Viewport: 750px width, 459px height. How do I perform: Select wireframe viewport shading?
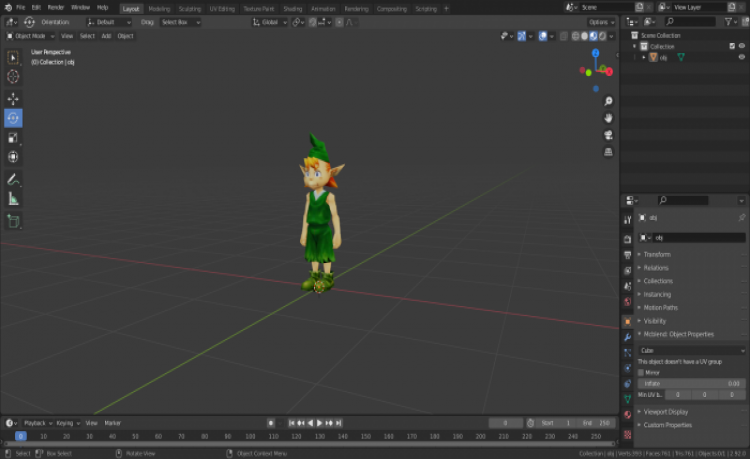click(575, 36)
